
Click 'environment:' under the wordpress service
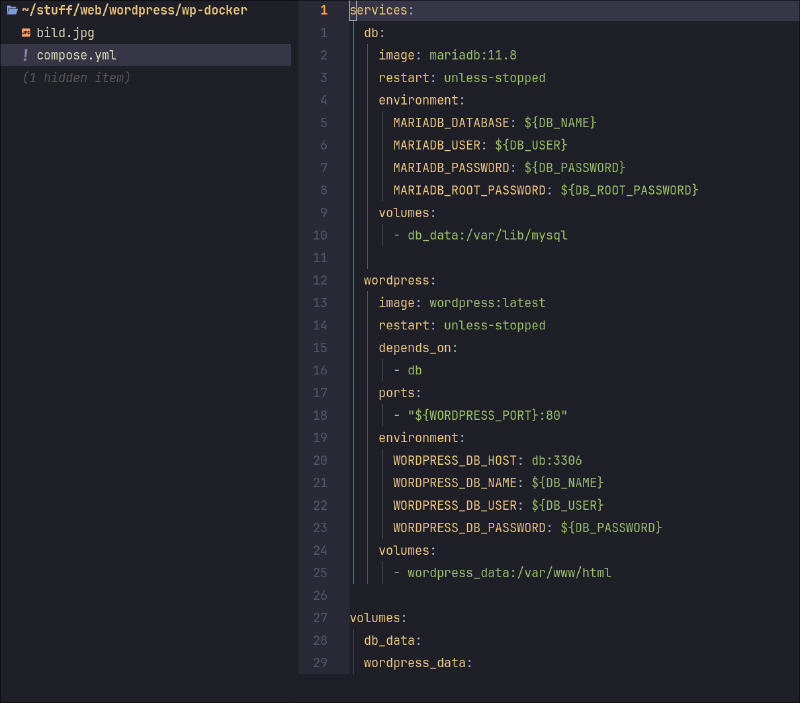click(x=421, y=438)
